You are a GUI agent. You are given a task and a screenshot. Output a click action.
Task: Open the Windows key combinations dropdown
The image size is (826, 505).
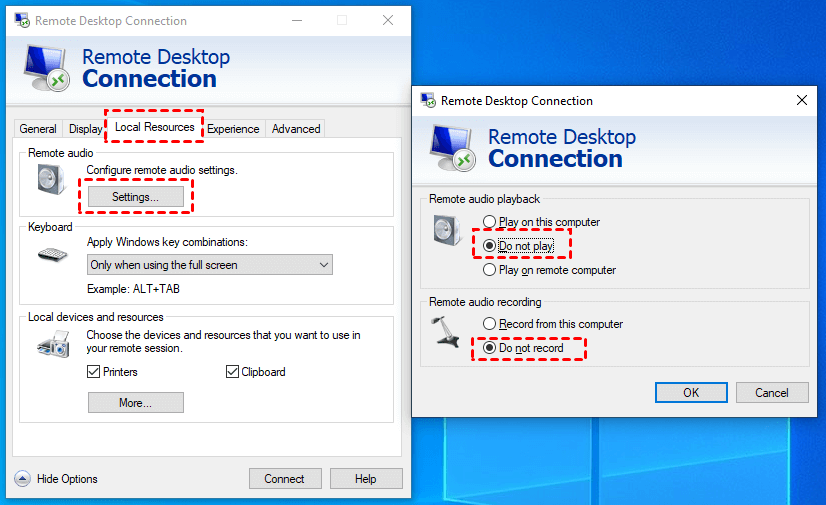210,265
